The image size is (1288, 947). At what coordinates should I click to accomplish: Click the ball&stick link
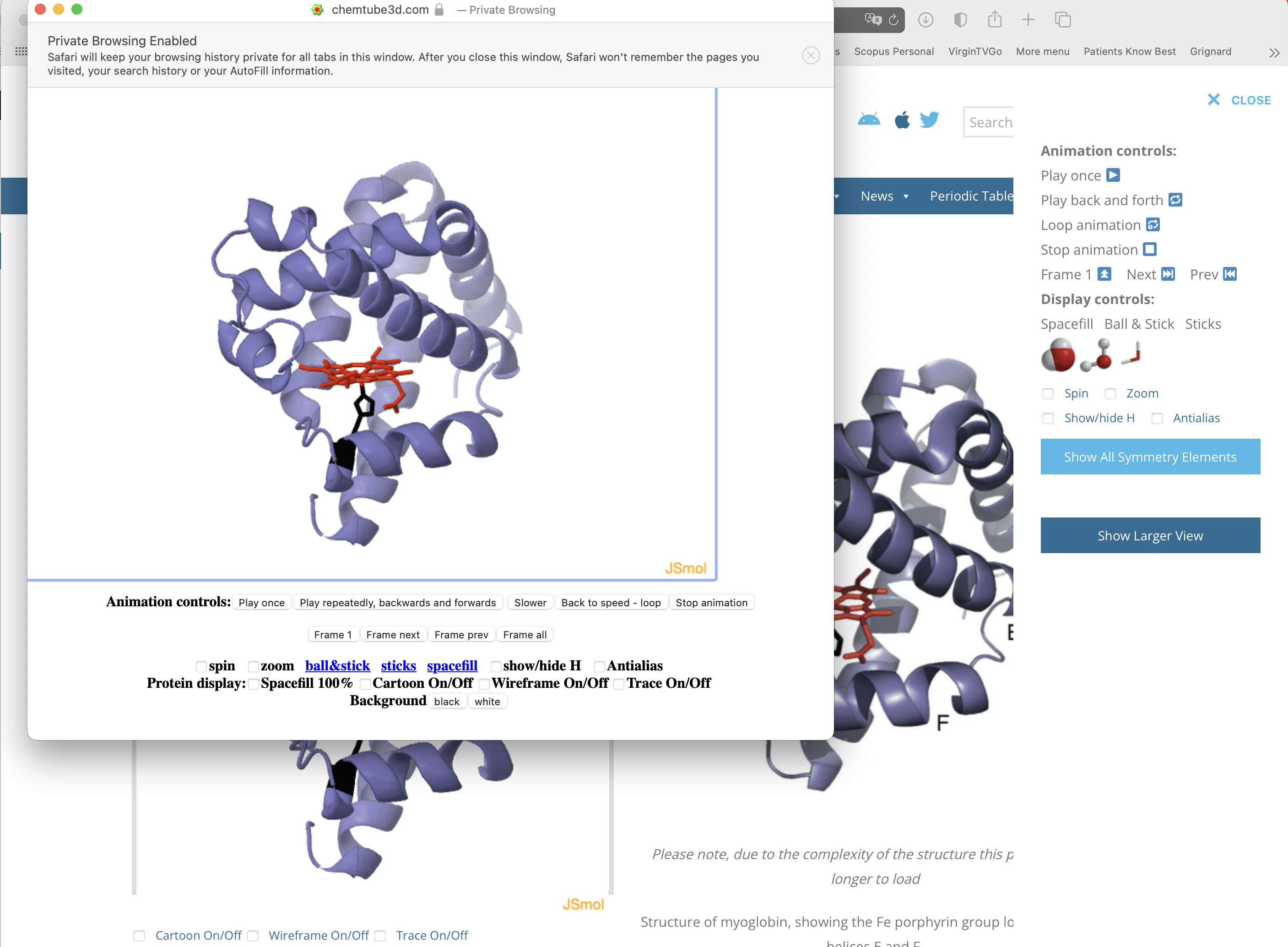point(337,665)
